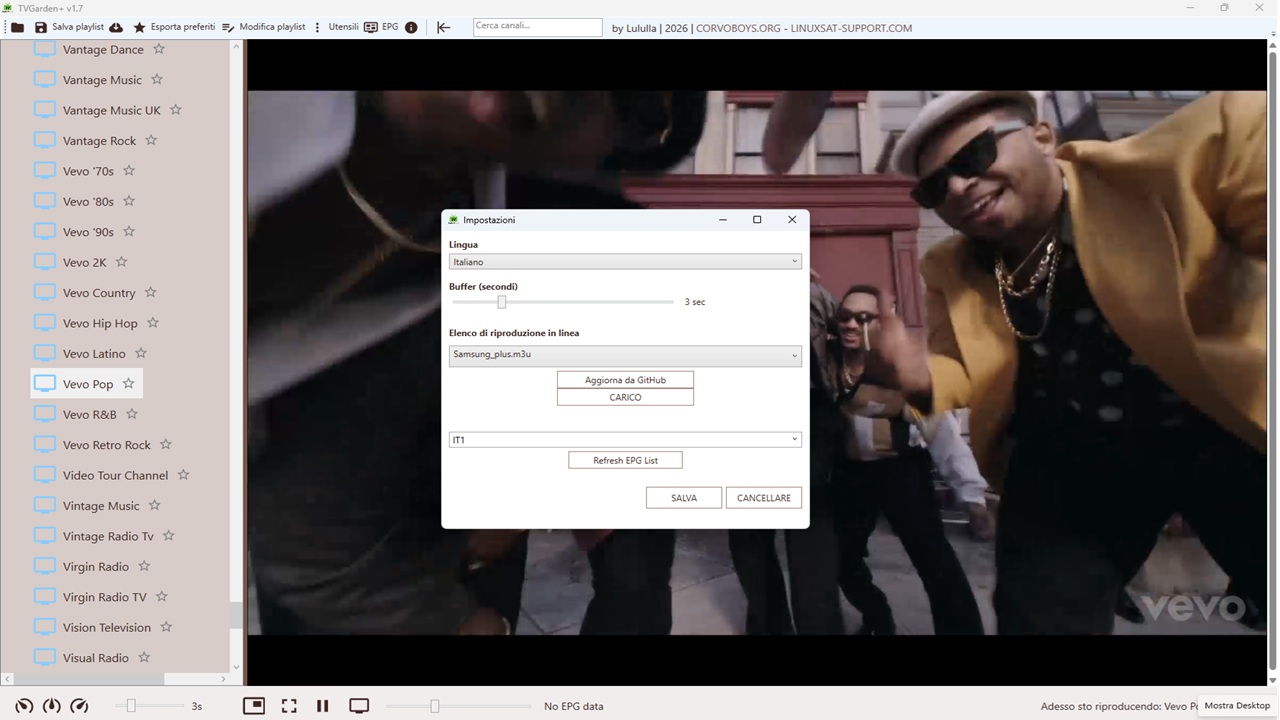
Task: Favorite the Vantage Dance channel star
Action: 159,49
